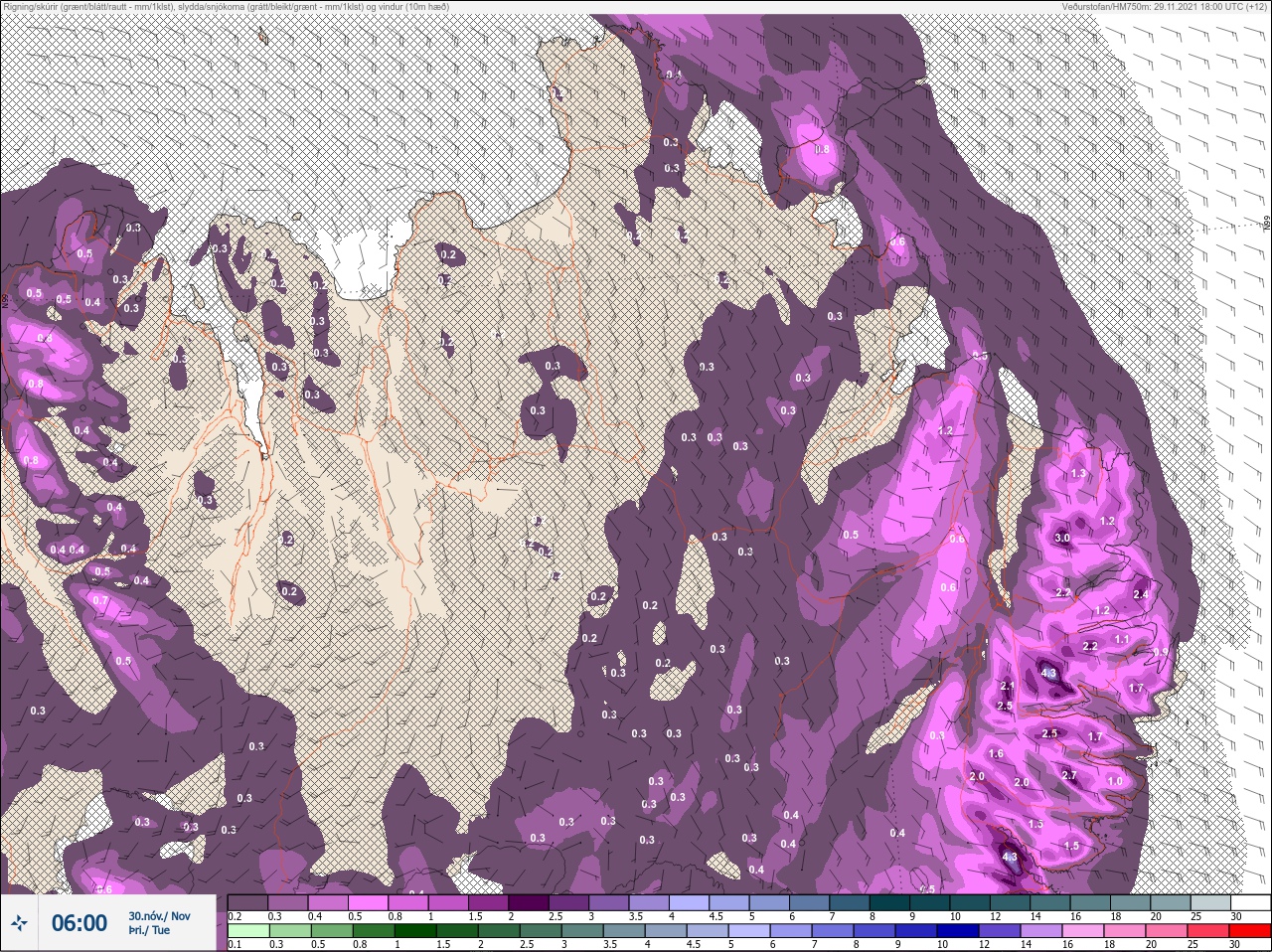Click the 3.0 precipitation value on the map
Image resolution: width=1272 pixels, height=952 pixels.
click(1062, 538)
